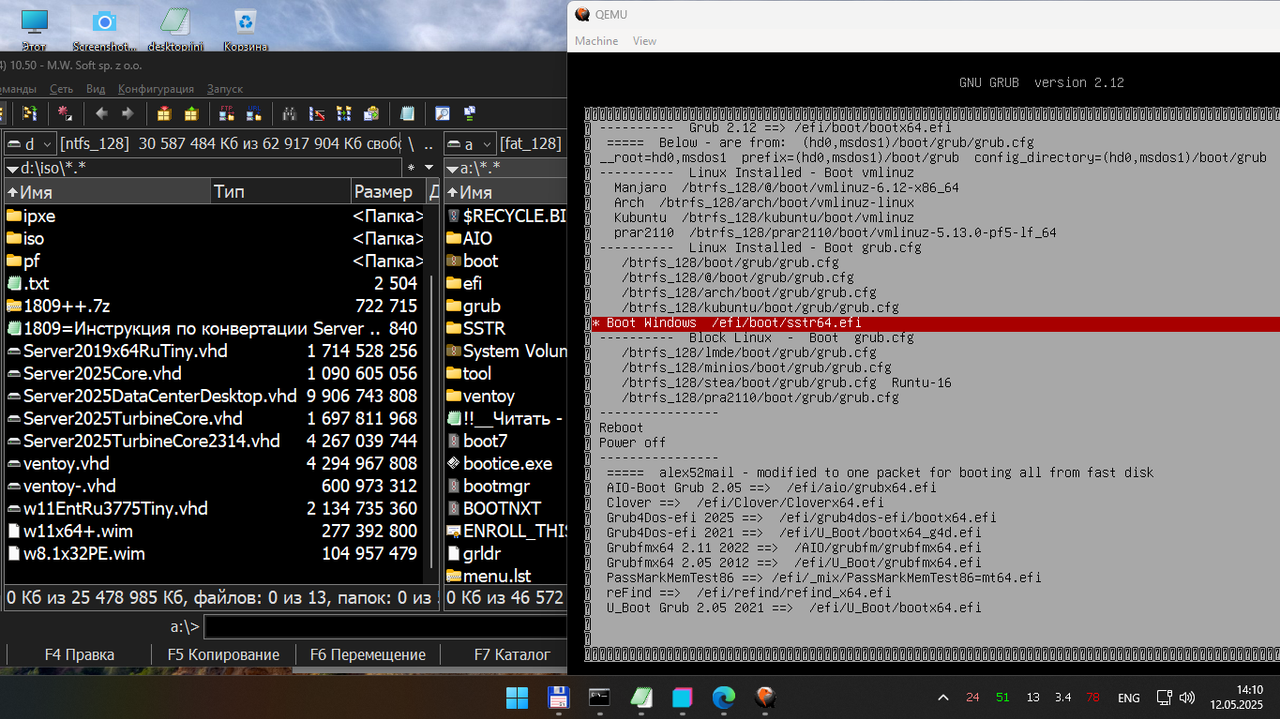The height and width of the screenshot is (719, 1280).
Task: Open the left panel drive d dropdown
Action: [x=29, y=143]
